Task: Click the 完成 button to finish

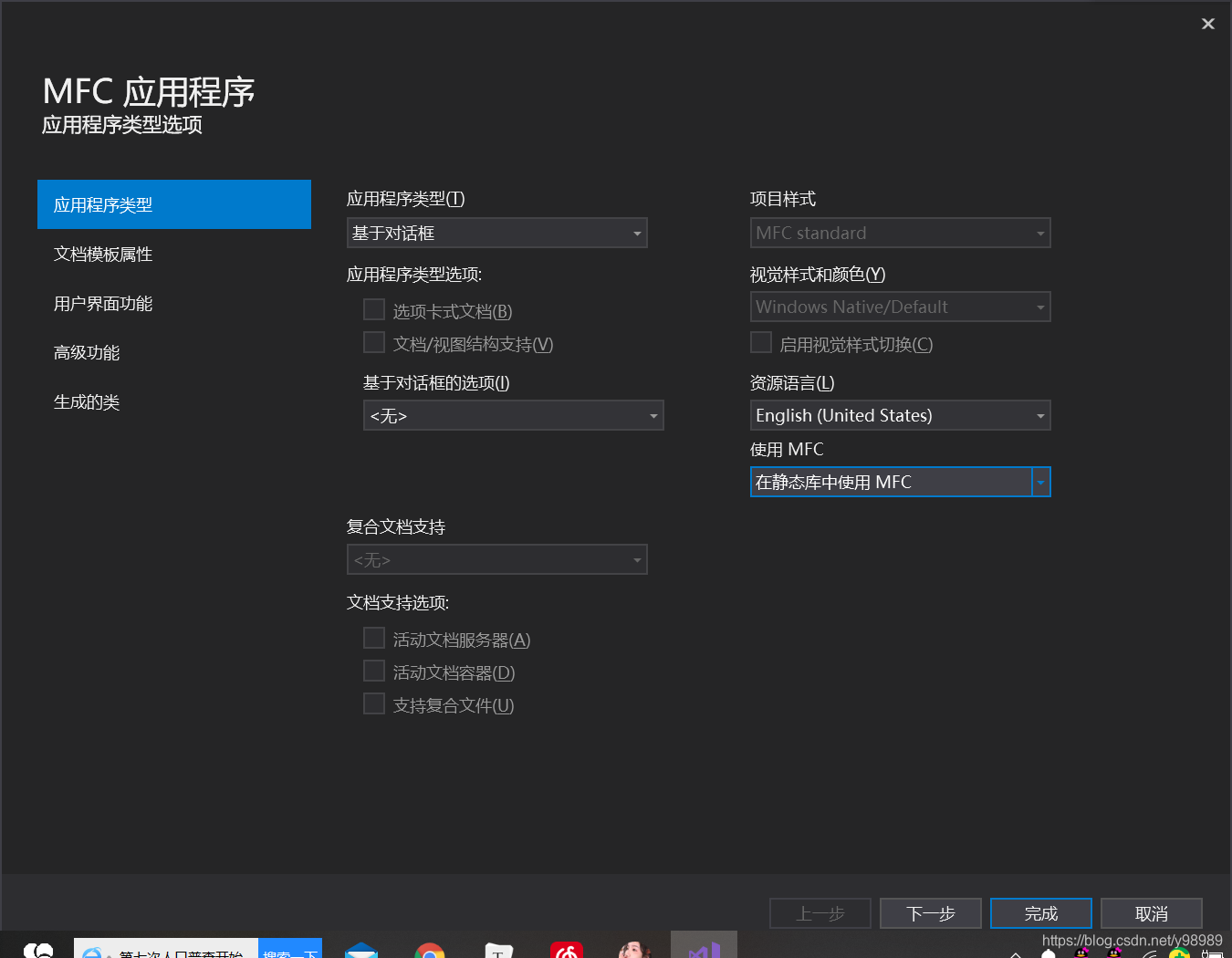Action: point(1041,913)
